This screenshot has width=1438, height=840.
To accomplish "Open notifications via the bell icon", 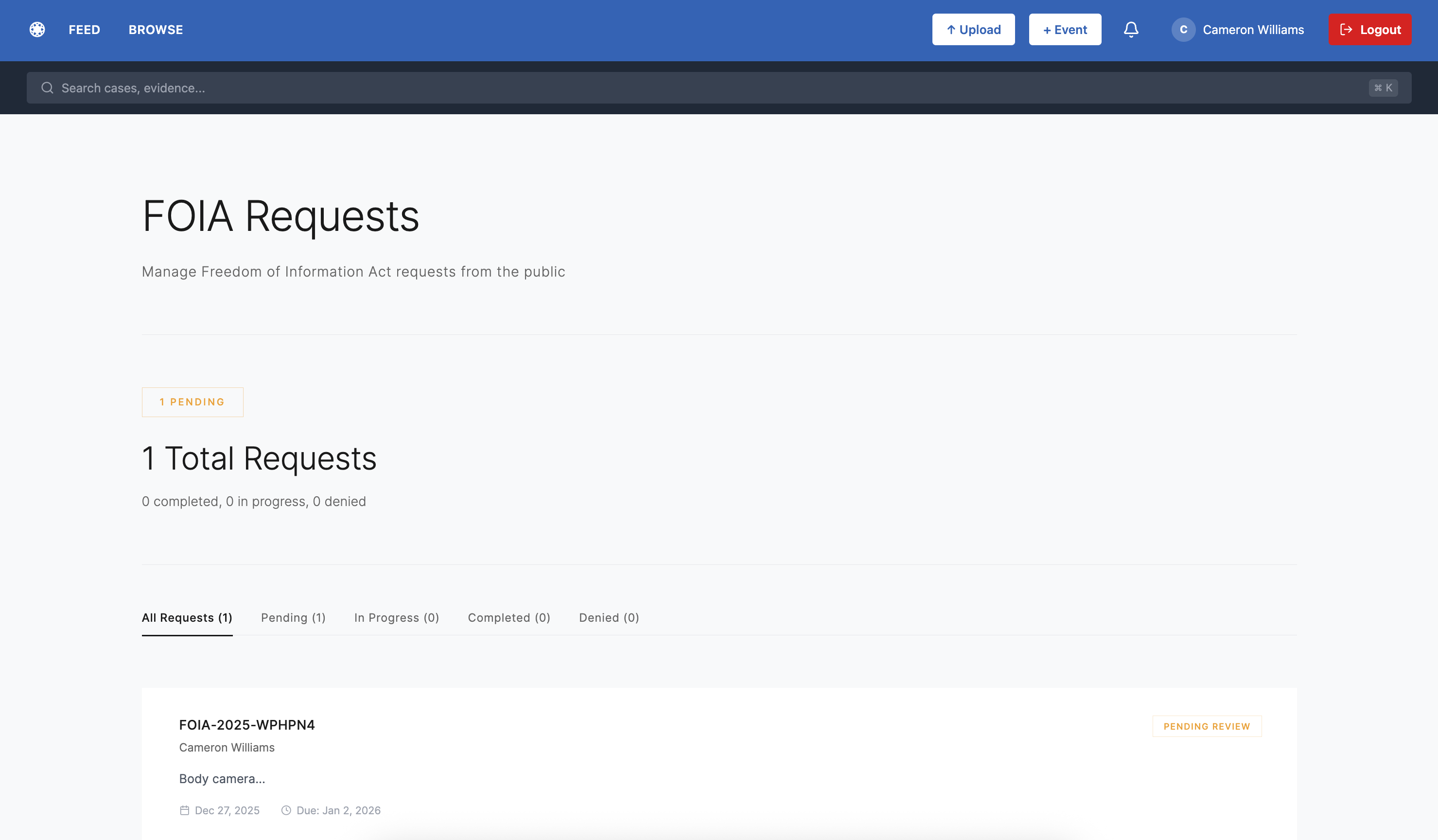I will click(x=1131, y=29).
